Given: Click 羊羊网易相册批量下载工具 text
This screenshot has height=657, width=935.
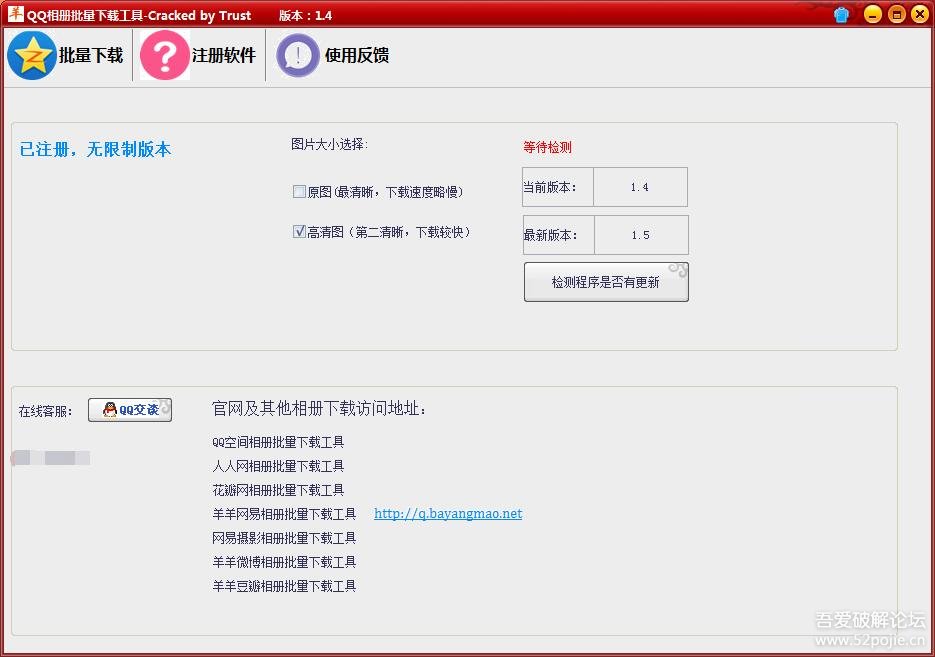Looking at the screenshot, I should coord(284,514).
